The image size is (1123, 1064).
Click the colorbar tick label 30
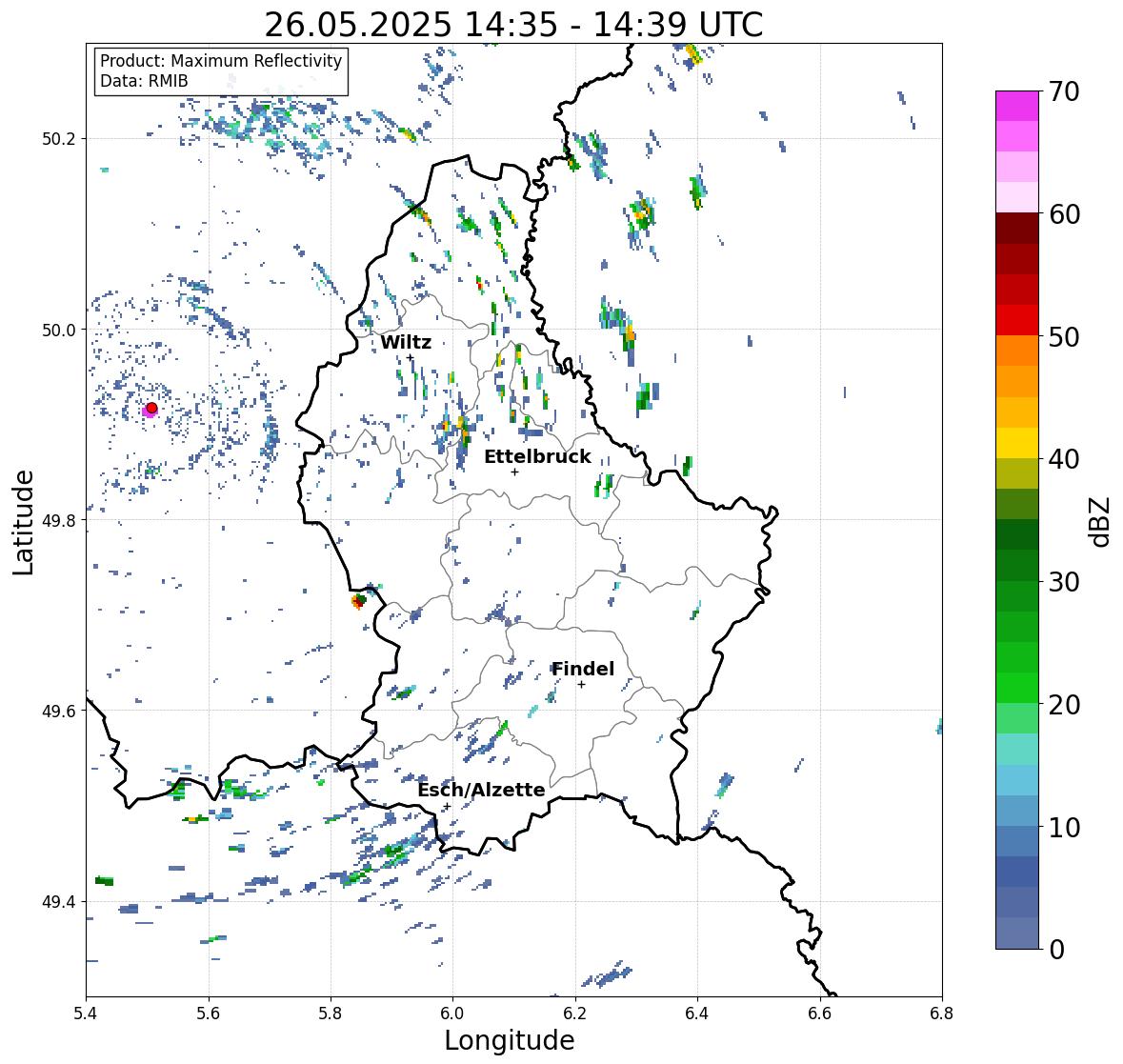coord(1064,581)
